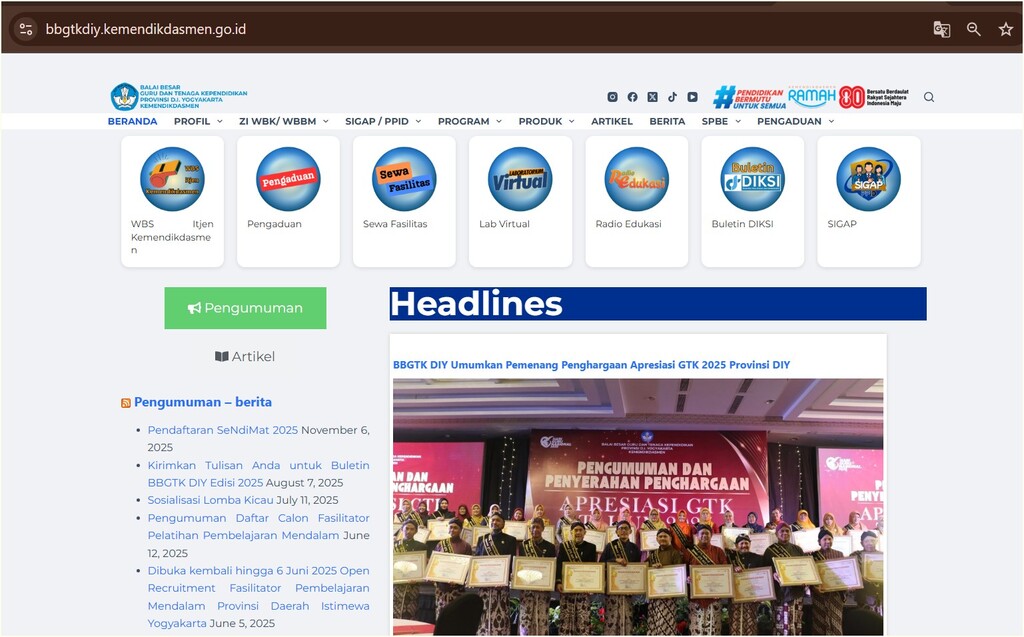This screenshot has height=637, width=1024.
Task: Click the green Pengumuman button
Action: (x=245, y=308)
